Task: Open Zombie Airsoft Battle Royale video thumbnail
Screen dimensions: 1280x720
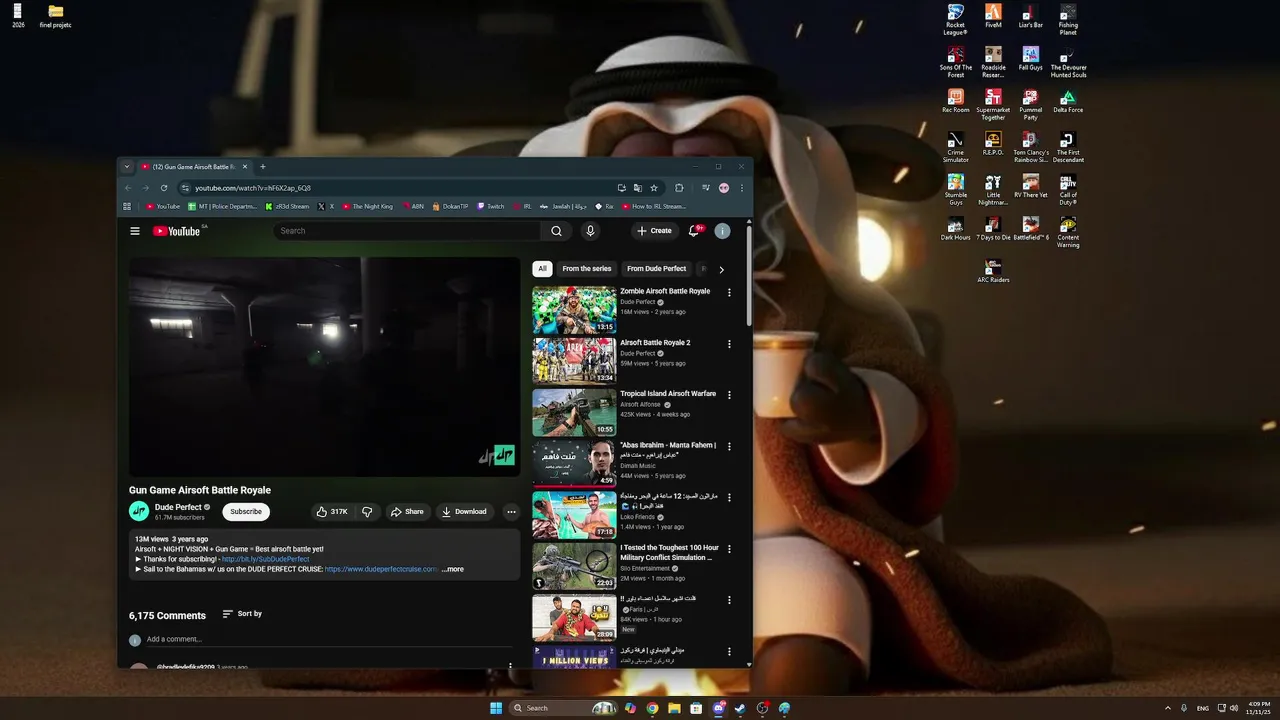Action: tap(574, 310)
